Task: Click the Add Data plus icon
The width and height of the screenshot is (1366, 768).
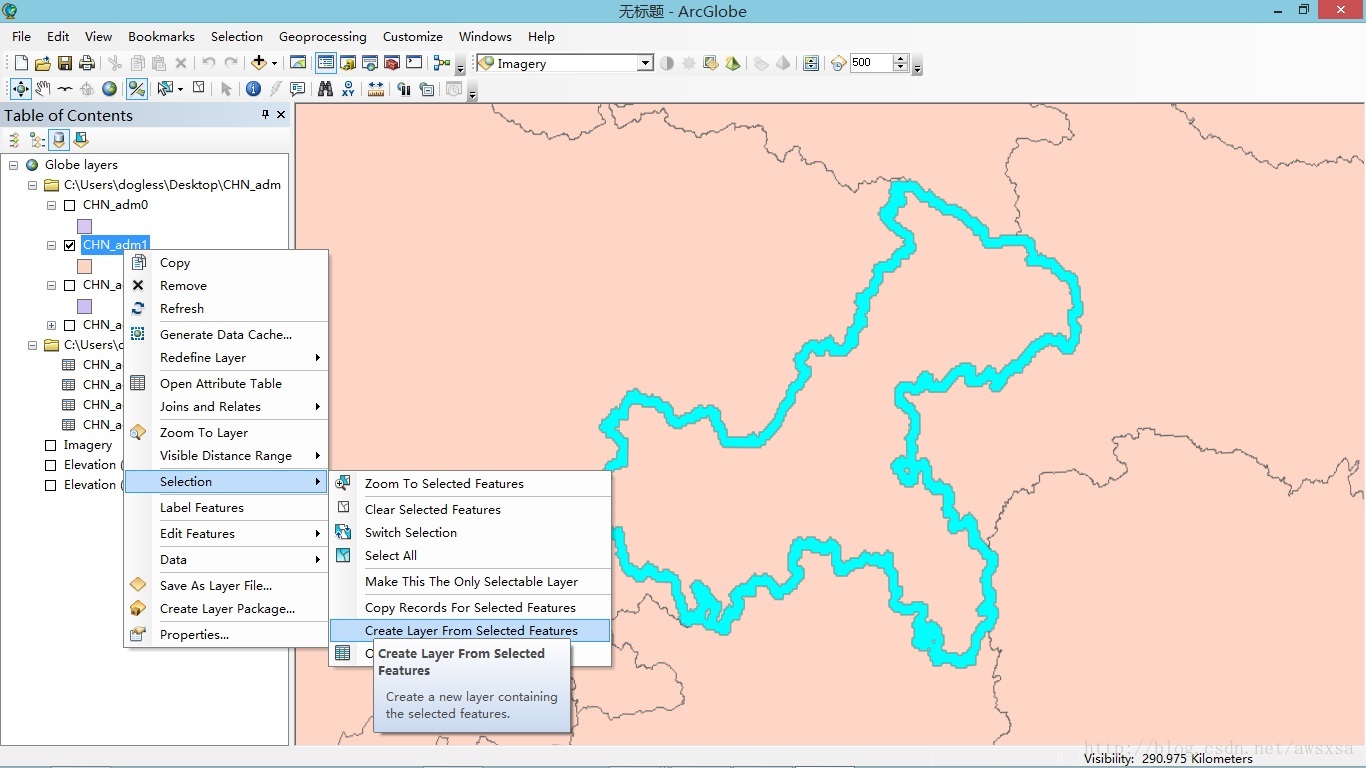Action: (258, 63)
